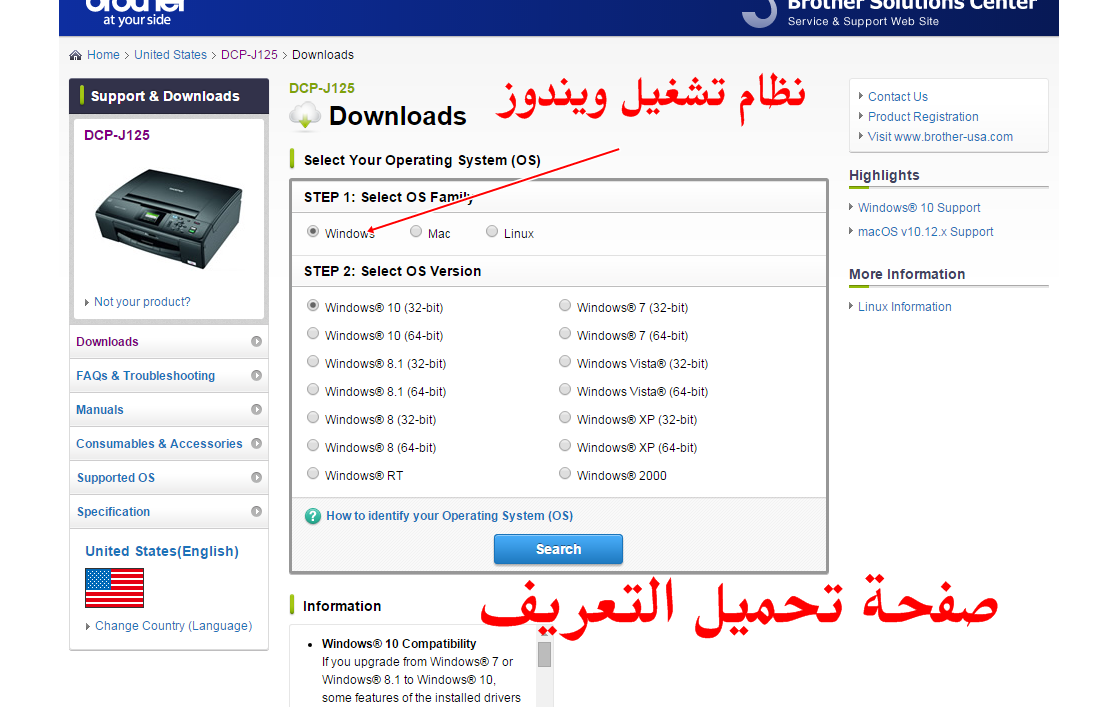The image size is (1113, 707).
Task: Open the Product Registration link
Action: point(923,116)
